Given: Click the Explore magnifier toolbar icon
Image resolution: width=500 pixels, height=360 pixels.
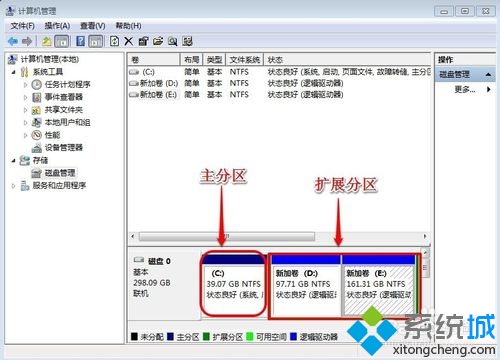Looking at the screenshot, I should (172, 41).
